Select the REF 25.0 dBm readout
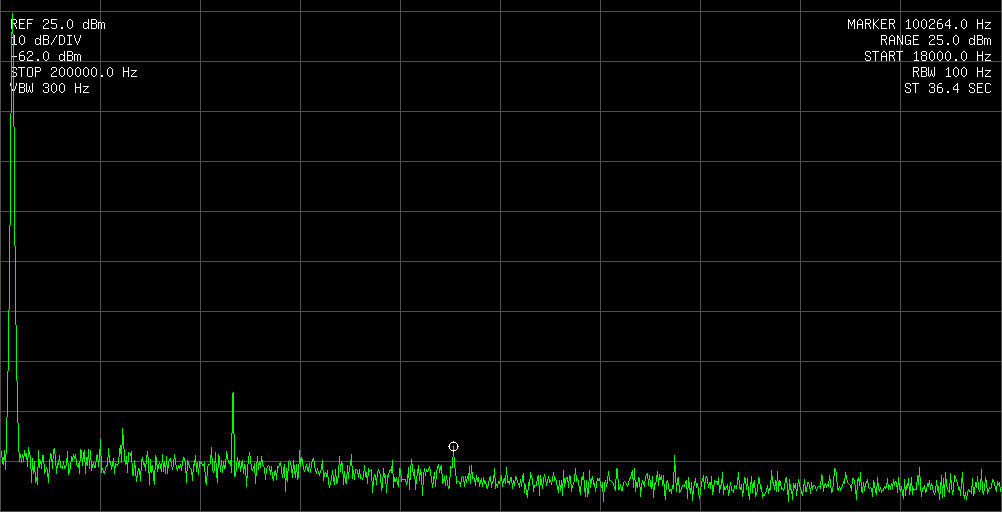Image resolution: width=1002 pixels, height=512 pixels. pyautogui.click(x=58, y=25)
